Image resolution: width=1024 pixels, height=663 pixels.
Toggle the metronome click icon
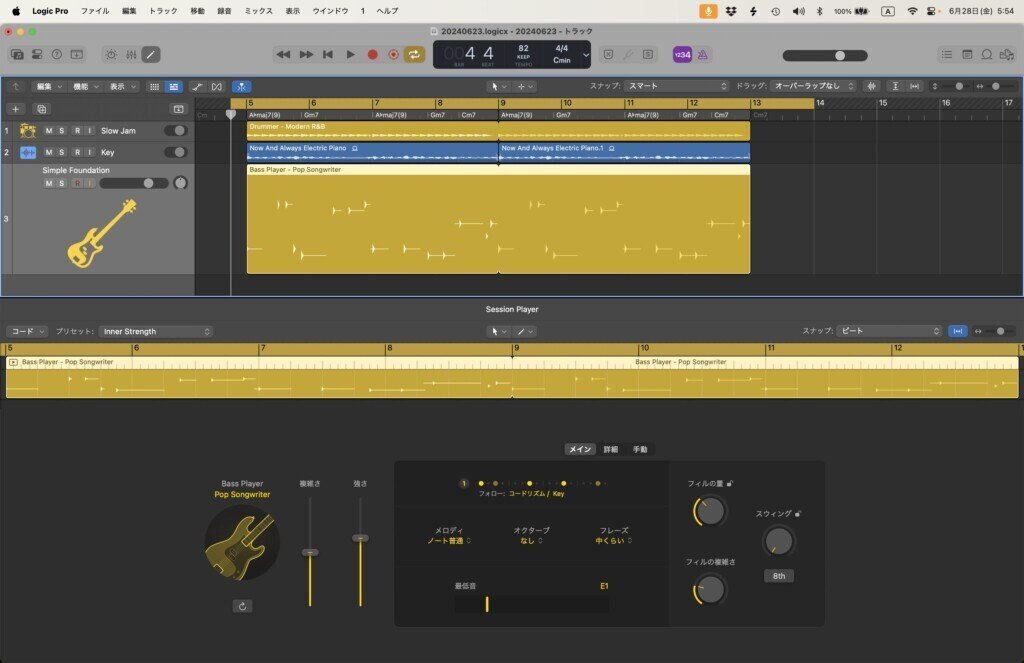pos(703,55)
